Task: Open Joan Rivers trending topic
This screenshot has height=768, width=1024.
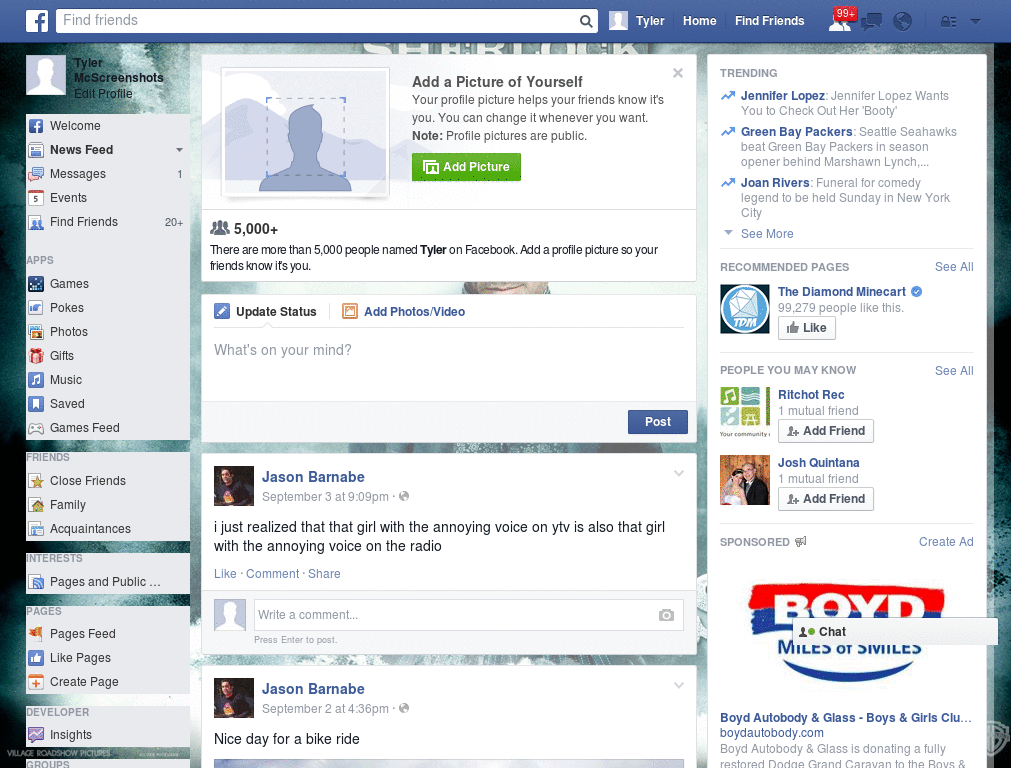Action: (x=775, y=183)
